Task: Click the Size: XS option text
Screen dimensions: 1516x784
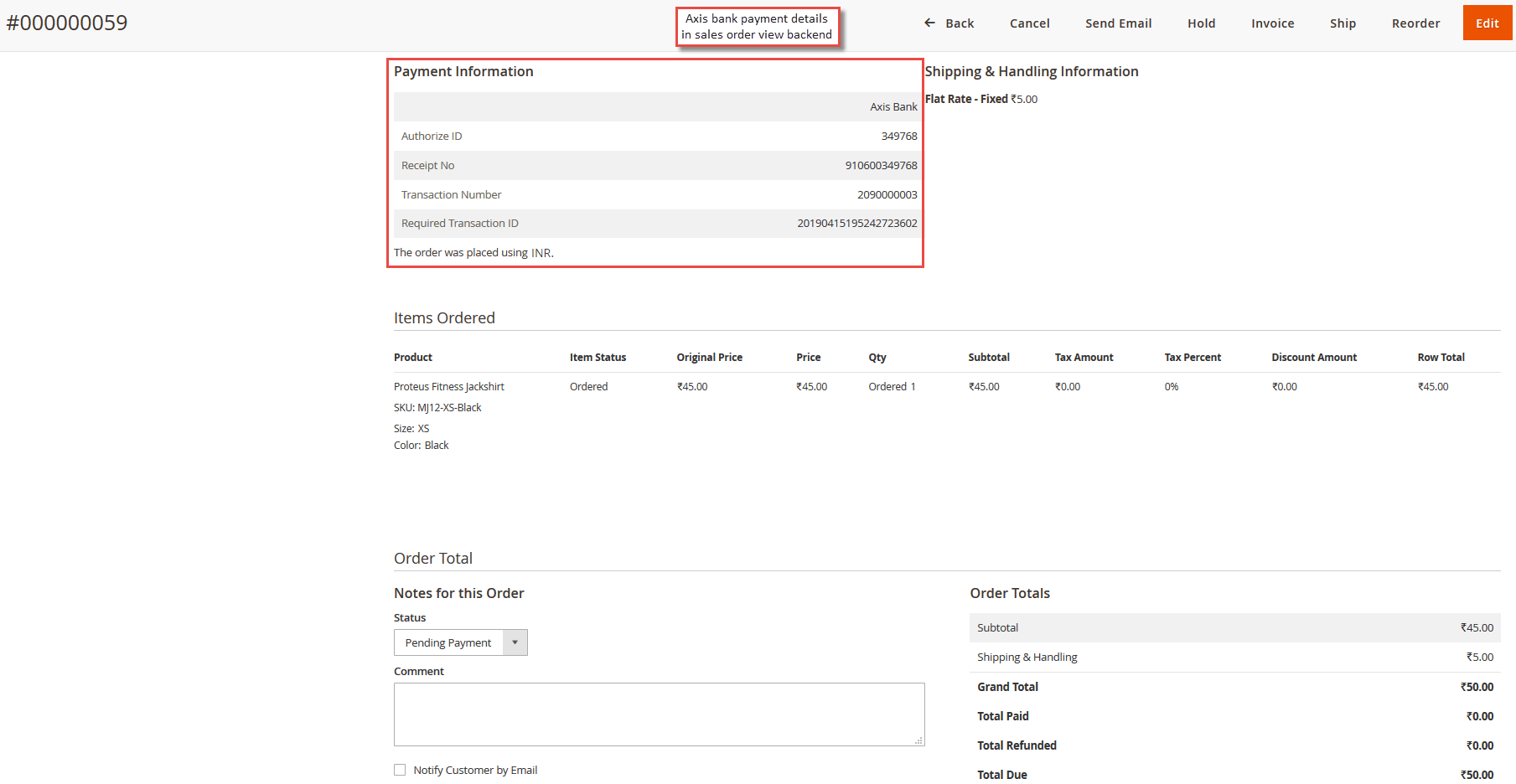Action: (x=411, y=428)
